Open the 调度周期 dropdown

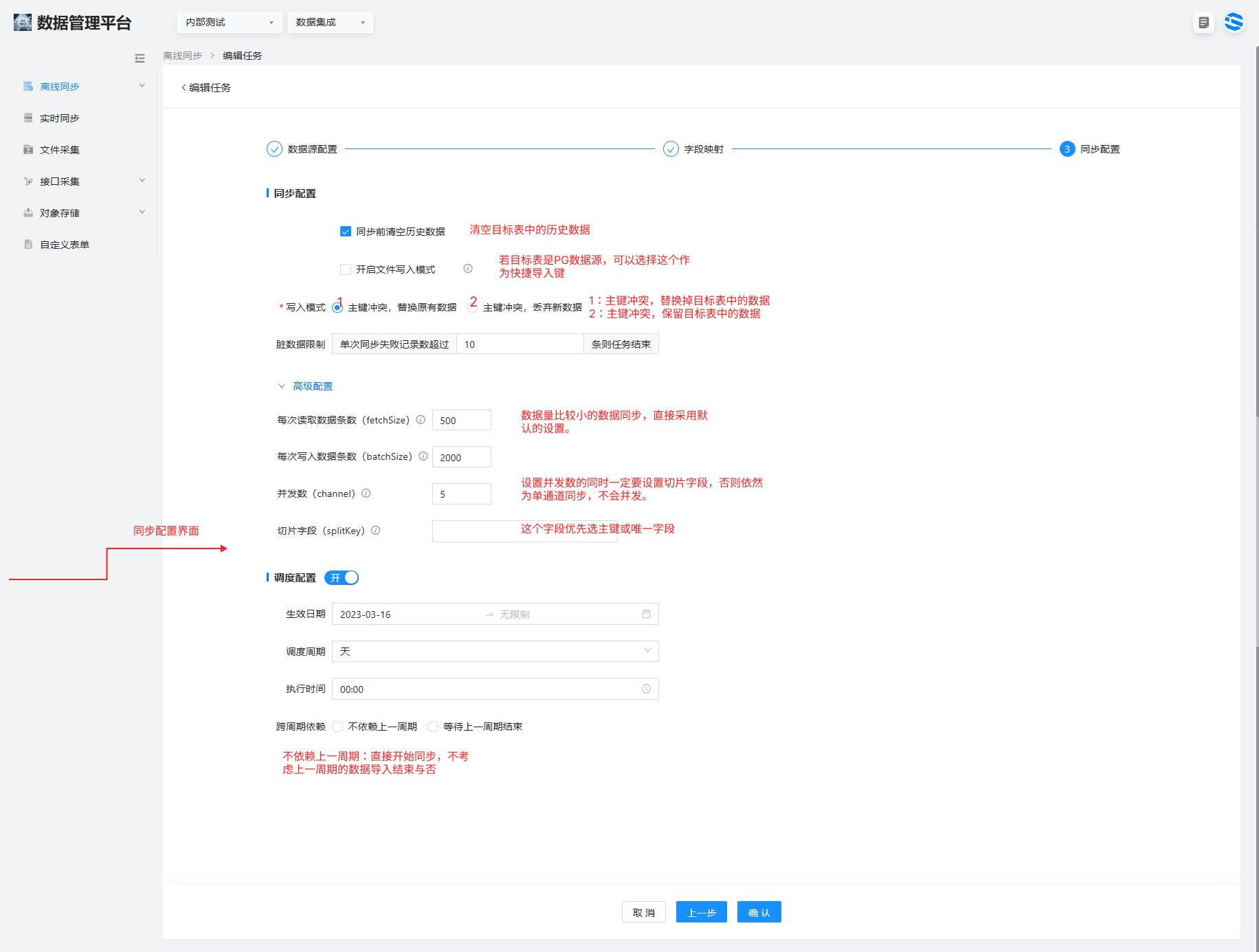(495, 651)
